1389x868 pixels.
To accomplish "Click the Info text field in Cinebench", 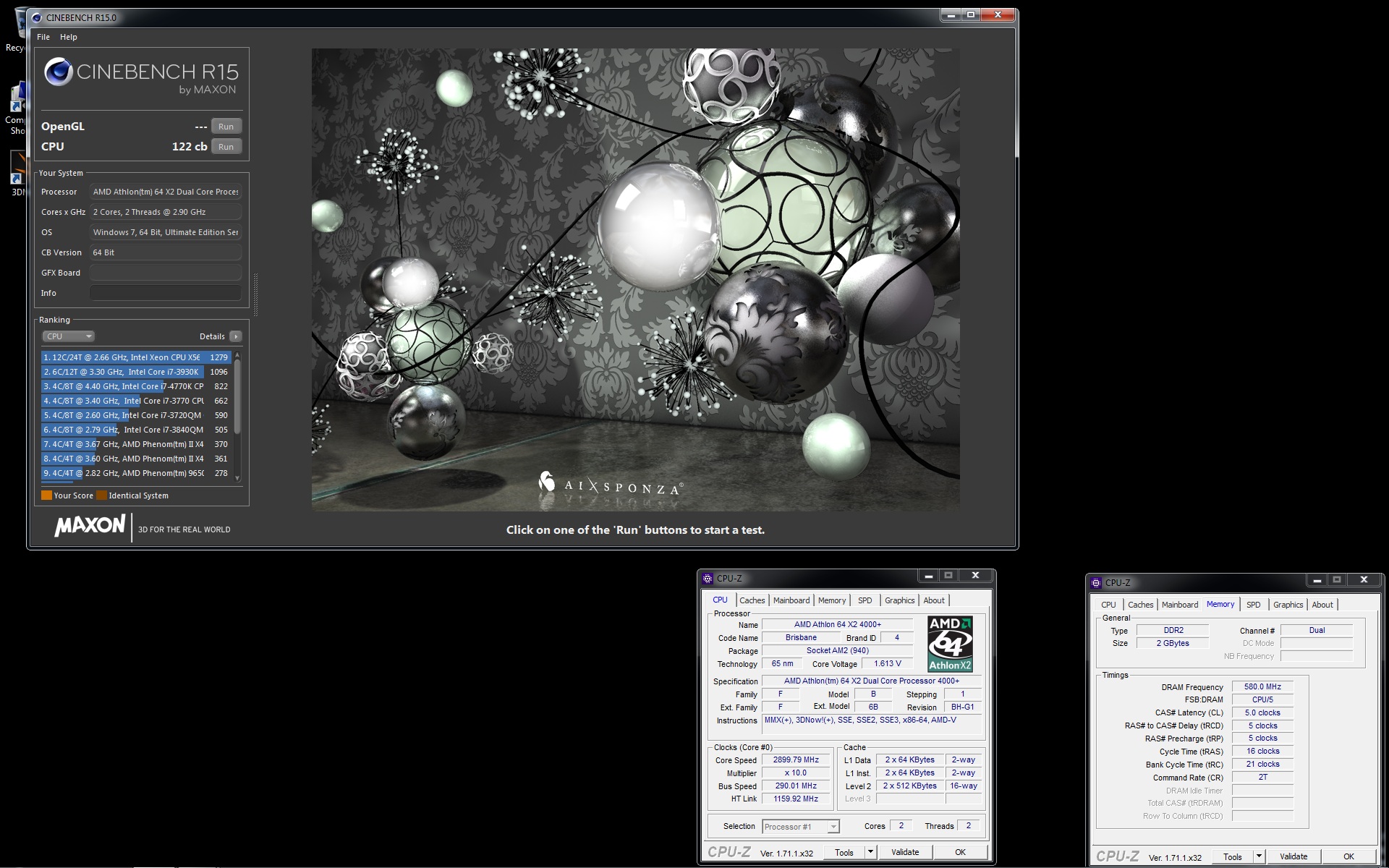I will [166, 293].
